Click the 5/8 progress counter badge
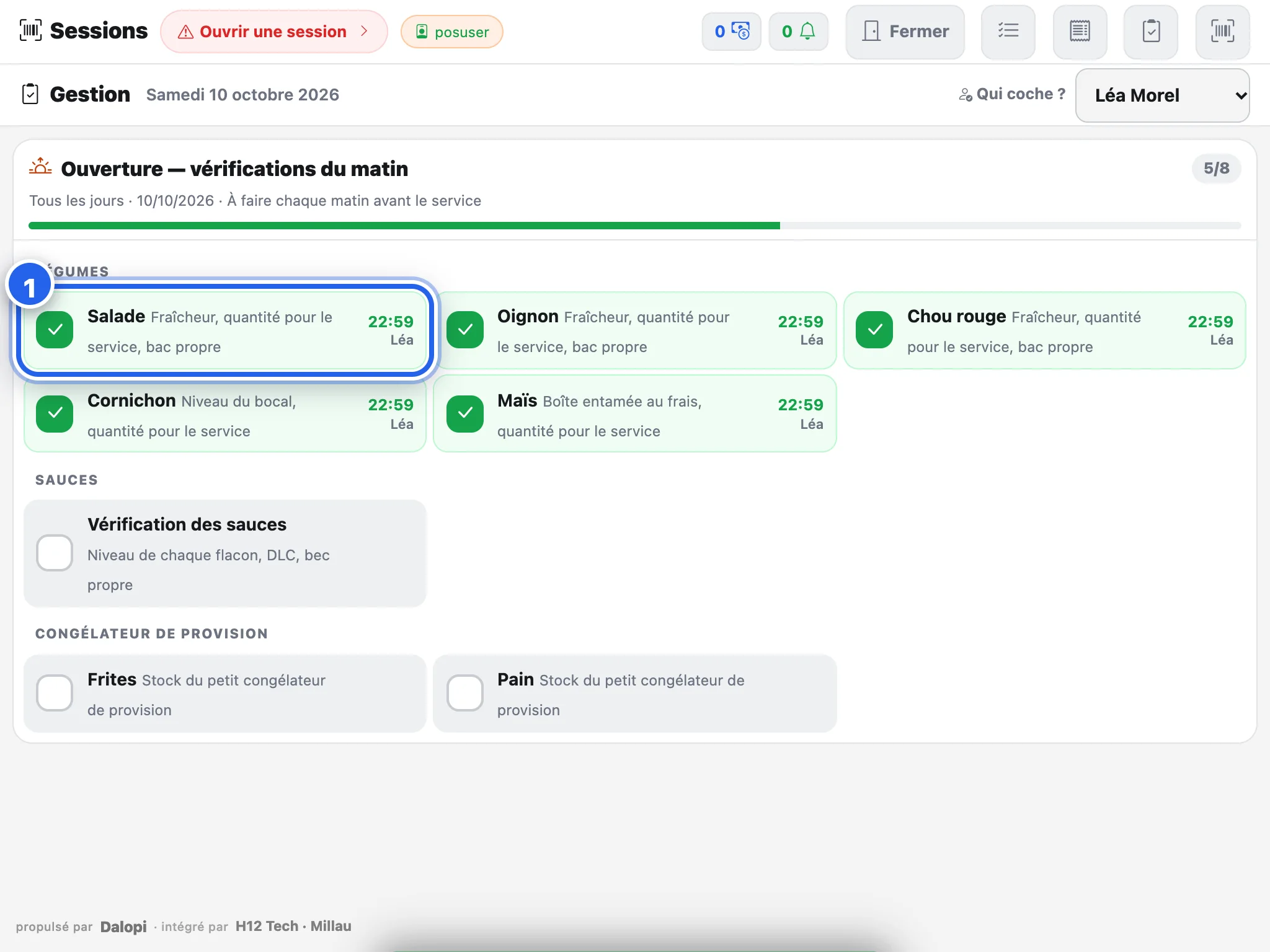The width and height of the screenshot is (1270, 952). tap(1216, 169)
